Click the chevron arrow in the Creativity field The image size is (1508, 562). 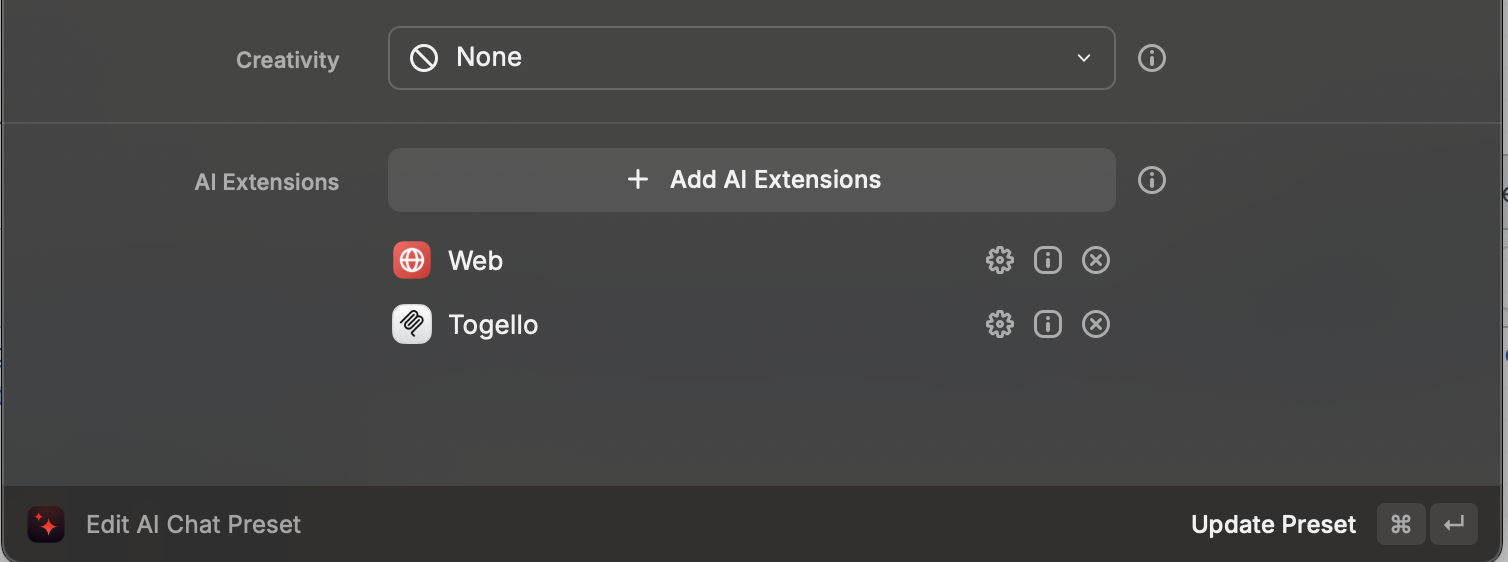pyautogui.click(x=1084, y=58)
